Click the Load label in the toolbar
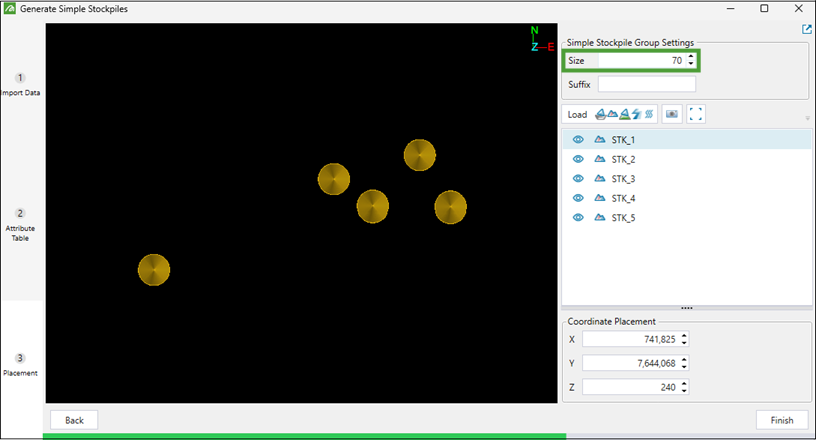The image size is (816, 440). coord(577,115)
